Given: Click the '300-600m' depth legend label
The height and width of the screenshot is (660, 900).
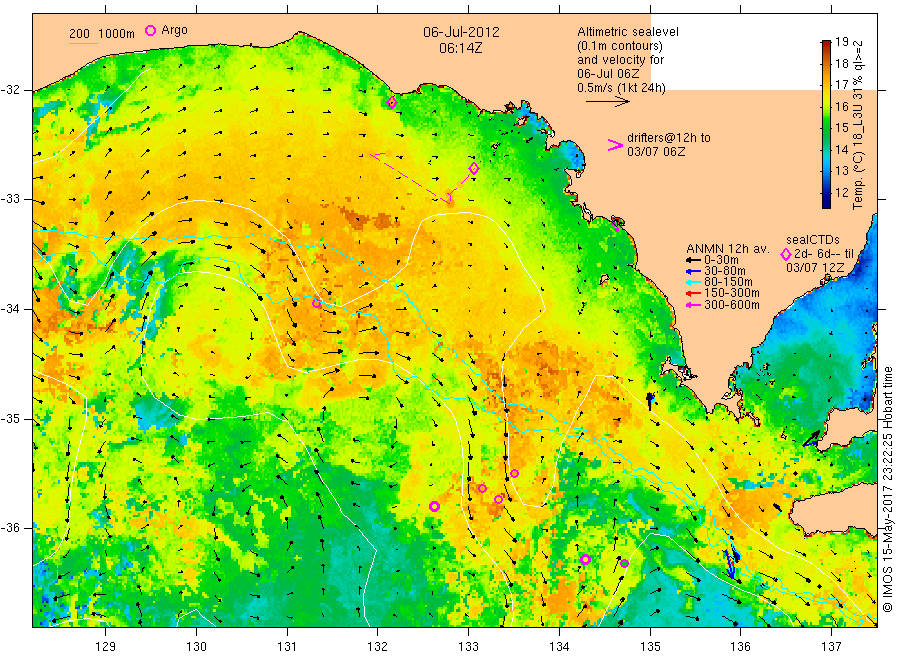Looking at the screenshot, I should click(x=732, y=305).
